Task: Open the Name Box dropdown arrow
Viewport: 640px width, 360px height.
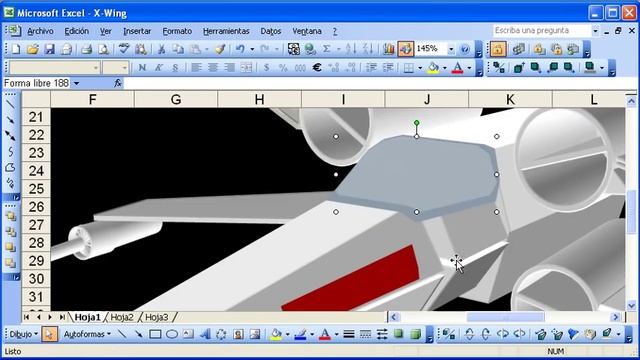Action: coord(76,84)
